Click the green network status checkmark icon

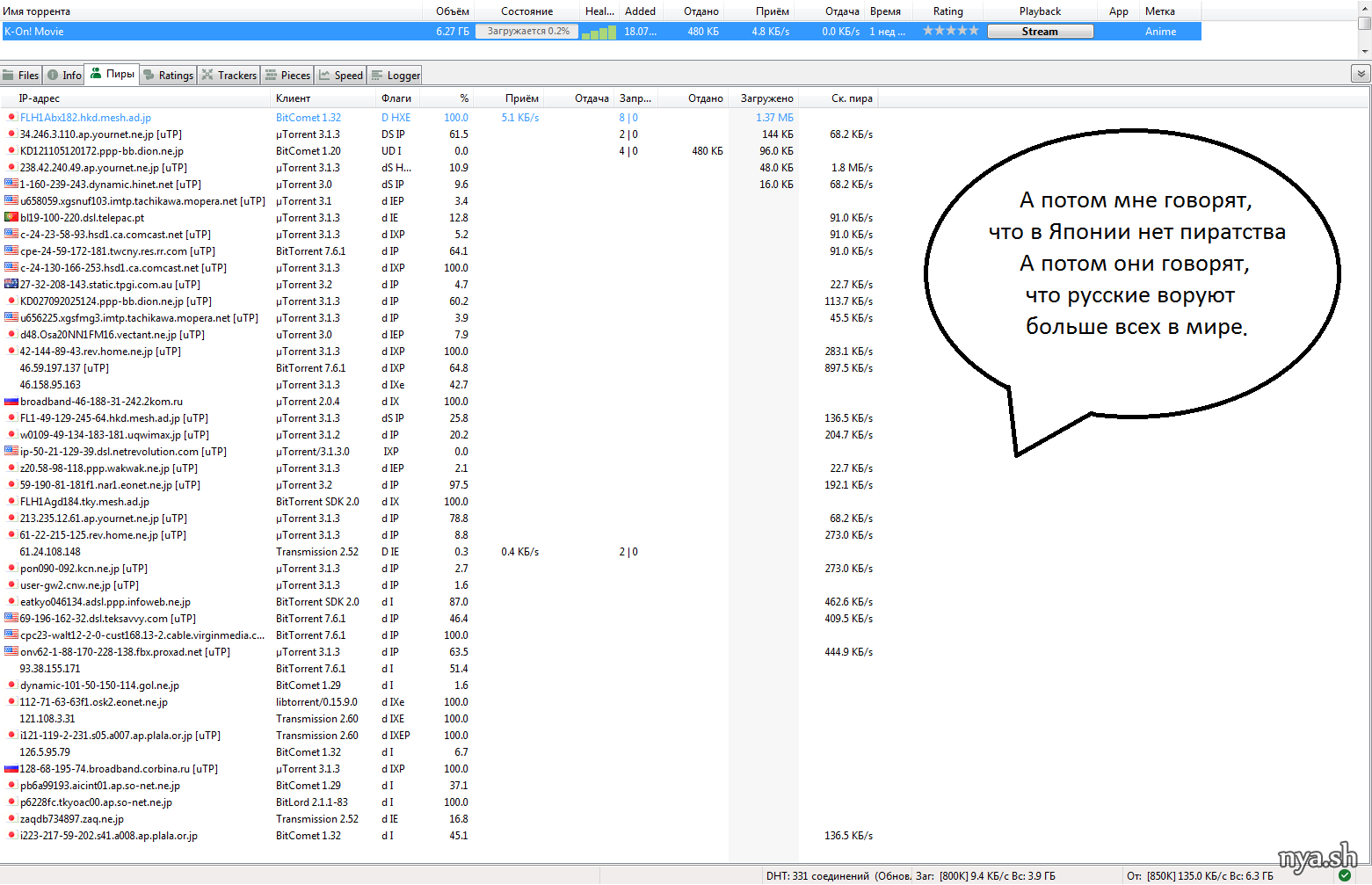pyautogui.click(x=1344, y=875)
